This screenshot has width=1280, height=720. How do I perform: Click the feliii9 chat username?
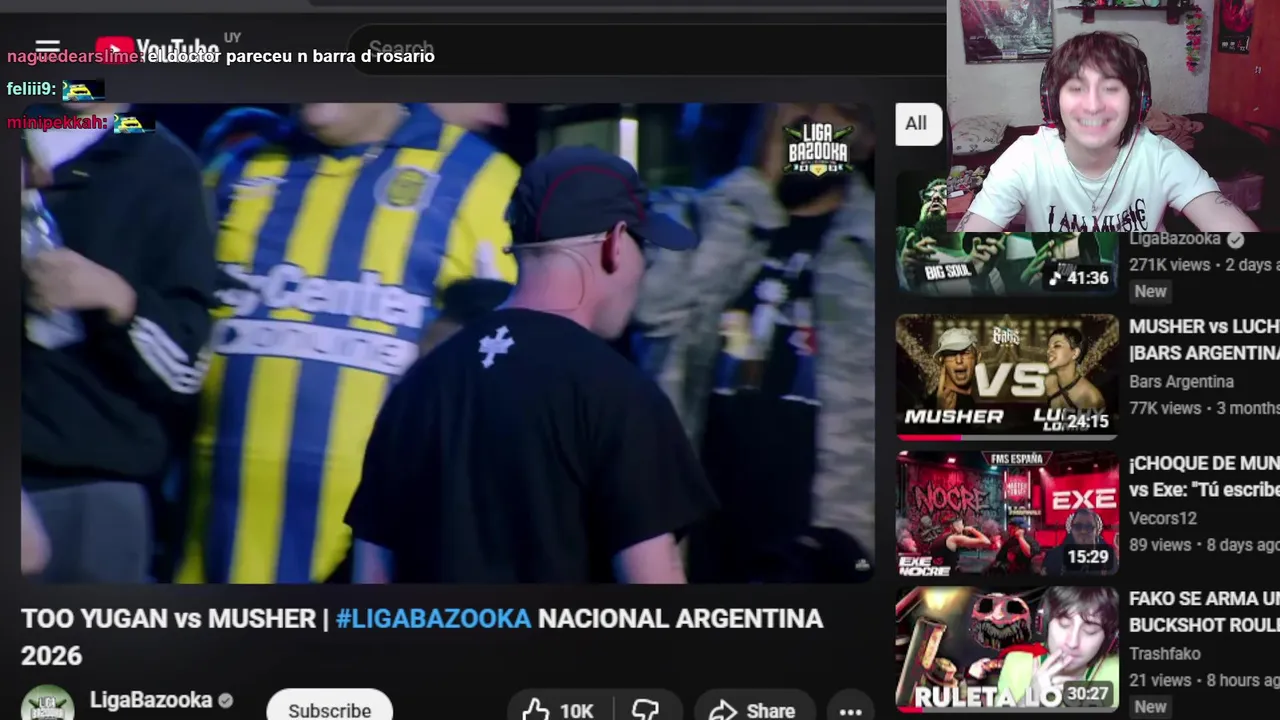[x=31, y=89]
